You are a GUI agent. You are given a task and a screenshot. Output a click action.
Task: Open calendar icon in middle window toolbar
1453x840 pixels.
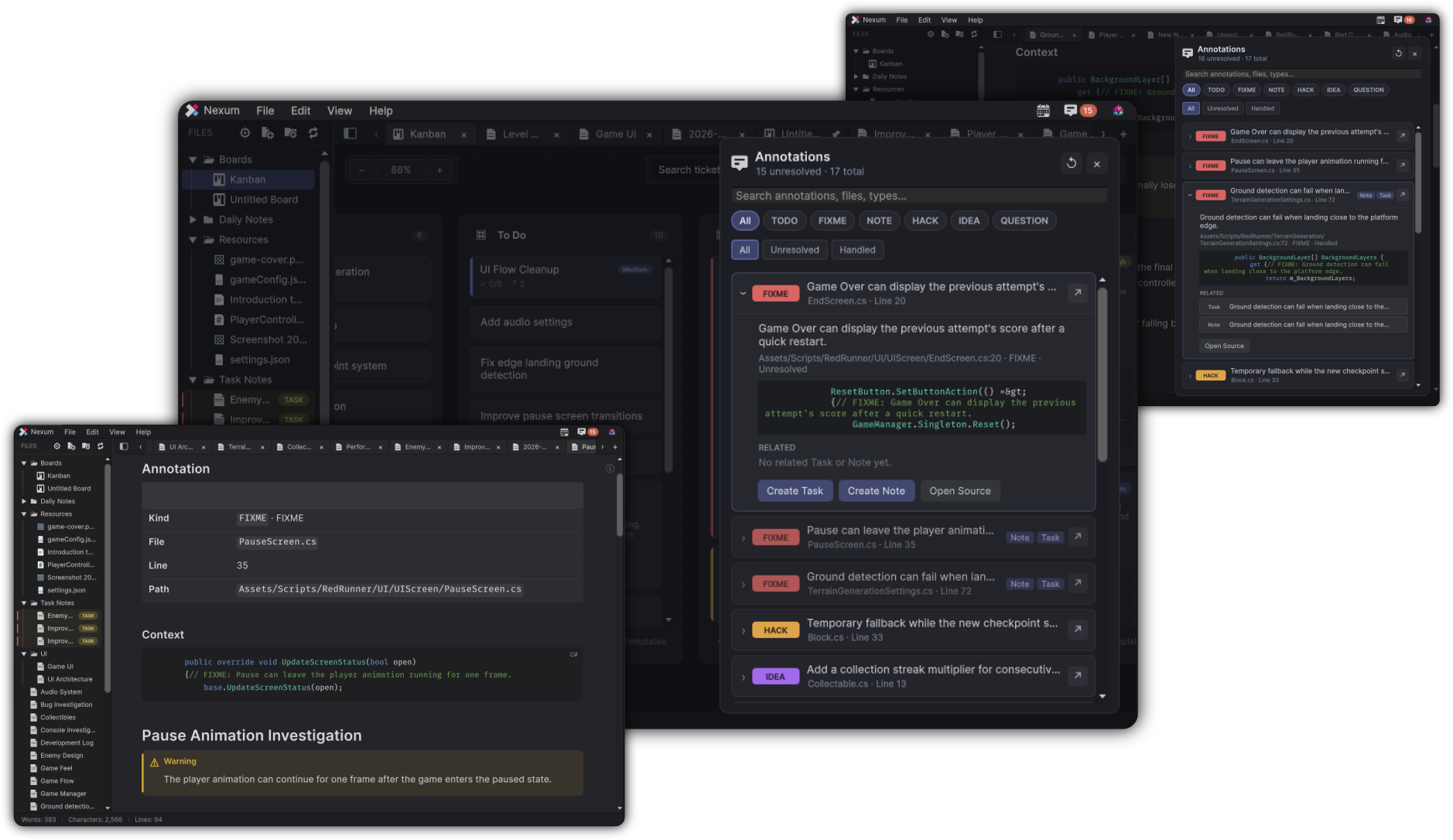1043,111
